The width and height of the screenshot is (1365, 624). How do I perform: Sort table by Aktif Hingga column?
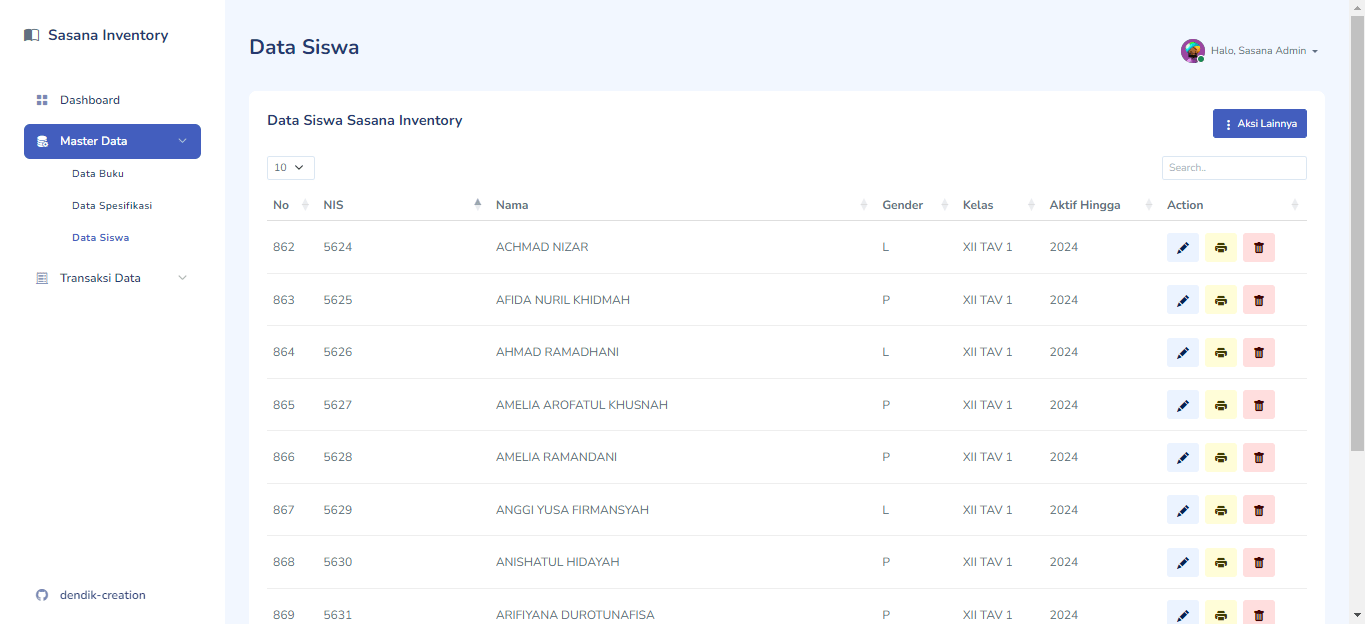point(1102,205)
